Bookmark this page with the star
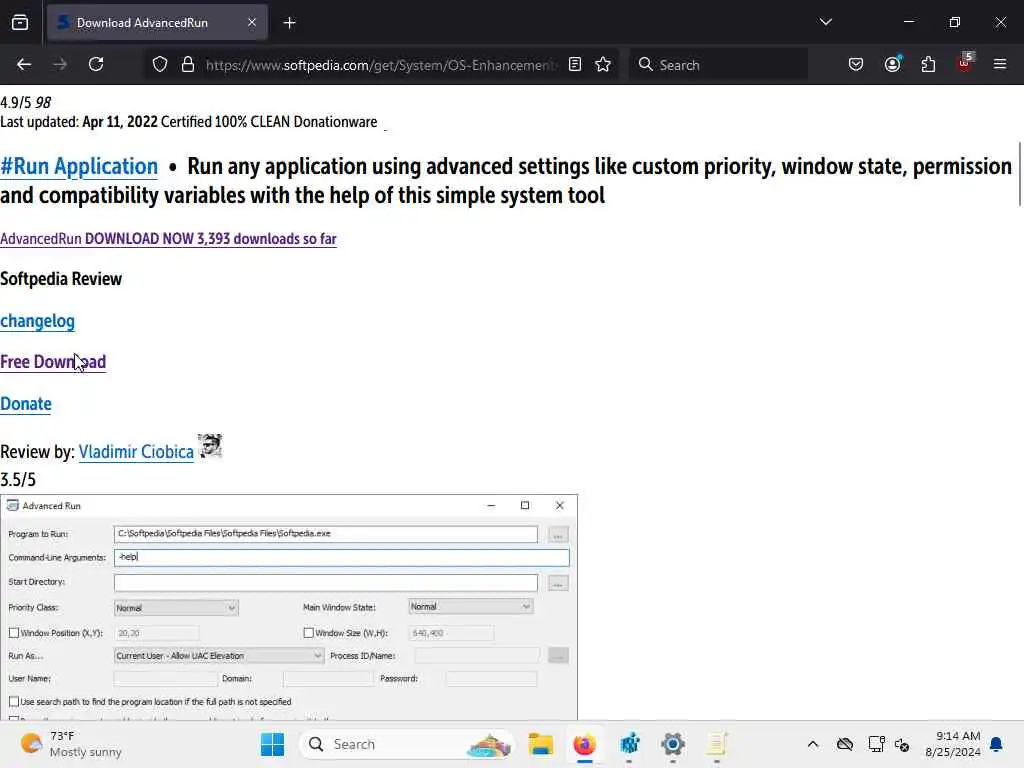1024x768 pixels. tap(603, 64)
